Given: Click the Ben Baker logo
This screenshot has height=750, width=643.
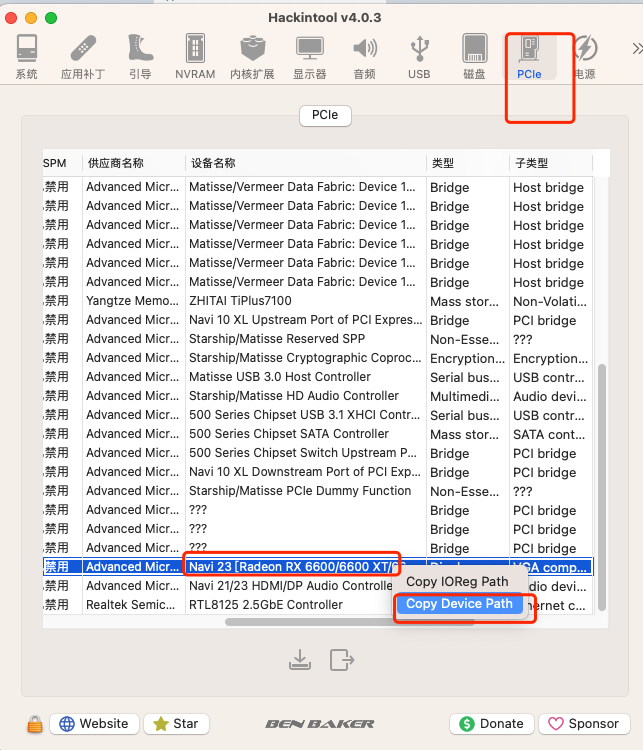Looking at the screenshot, I should coord(320,724).
